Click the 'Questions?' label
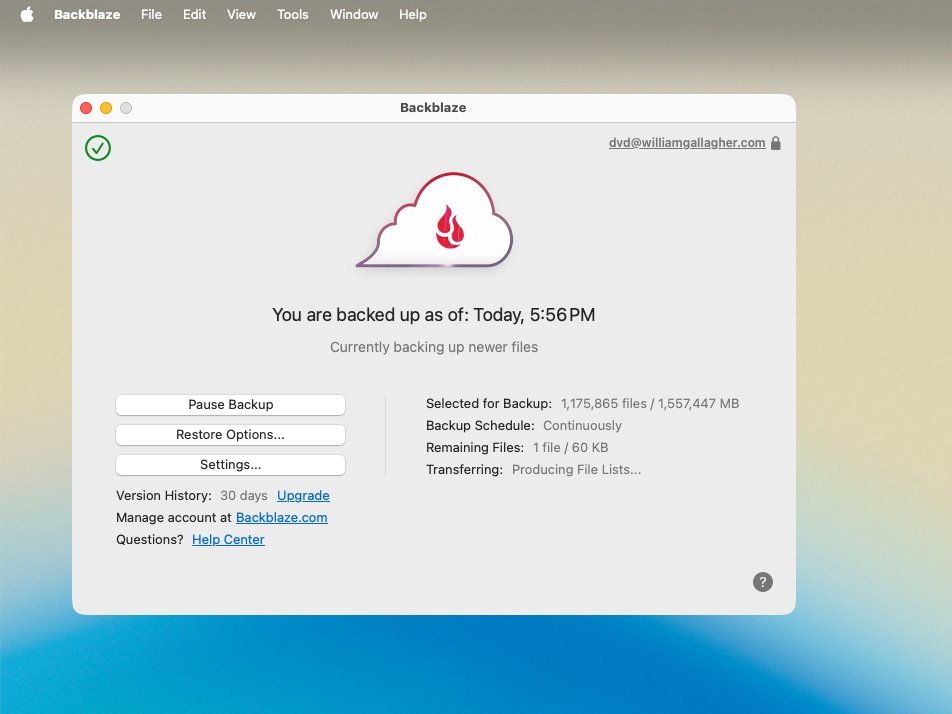 point(150,539)
